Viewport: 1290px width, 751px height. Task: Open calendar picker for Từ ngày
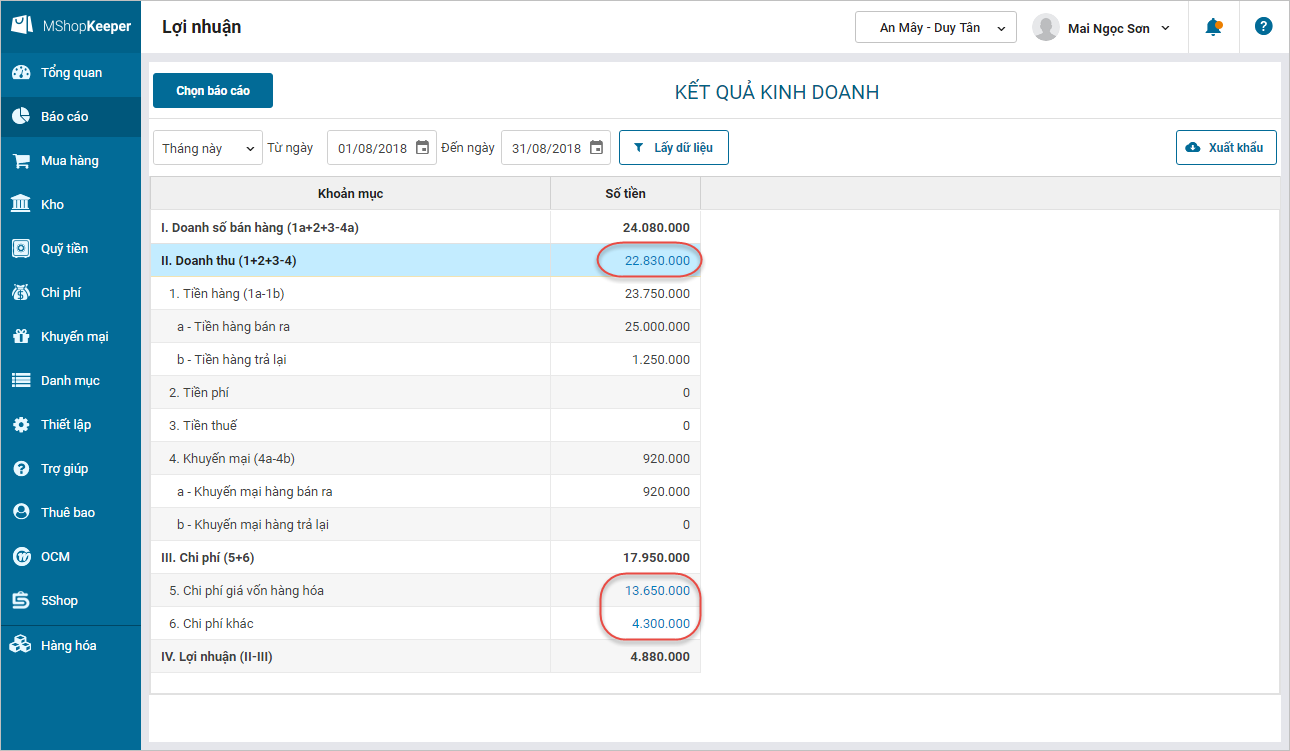[422, 148]
